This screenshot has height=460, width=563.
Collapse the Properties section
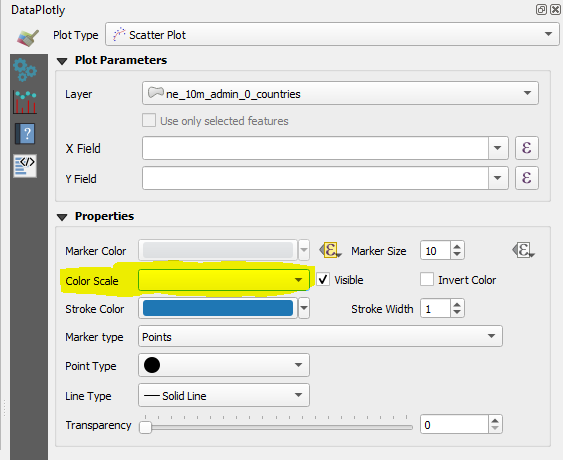pyautogui.click(x=62, y=217)
